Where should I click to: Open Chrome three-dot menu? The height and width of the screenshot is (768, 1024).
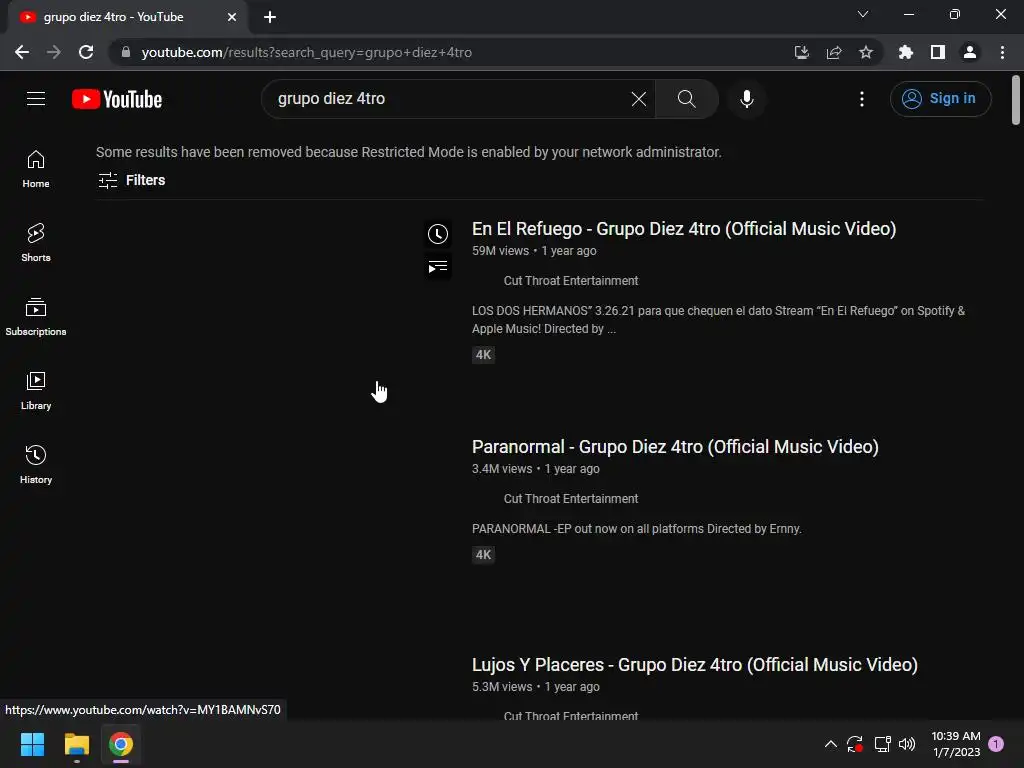(1002, 52)
